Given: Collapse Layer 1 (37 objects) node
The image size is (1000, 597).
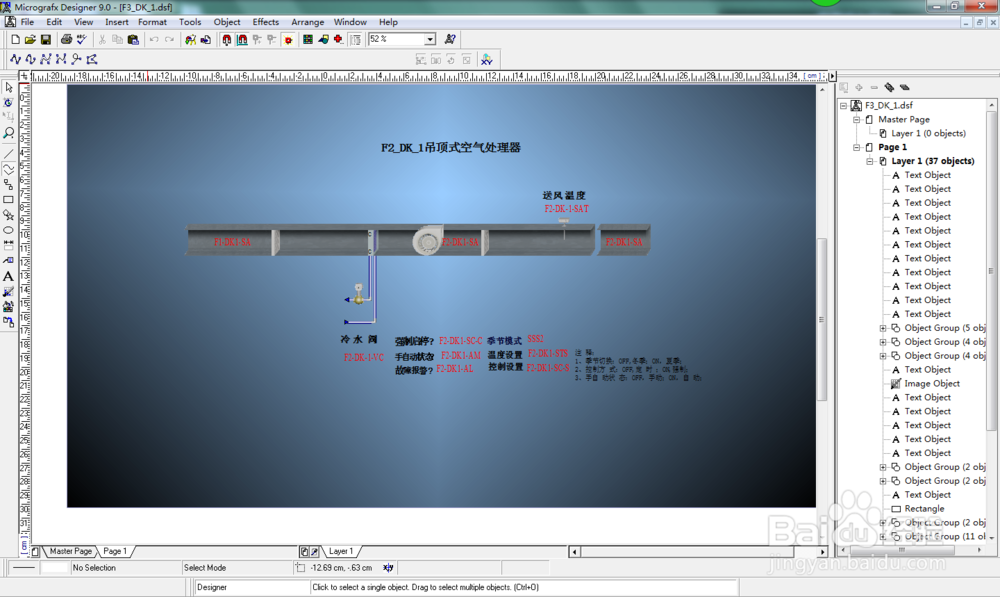Looking at the screenshot, I should tap(869, 161).
